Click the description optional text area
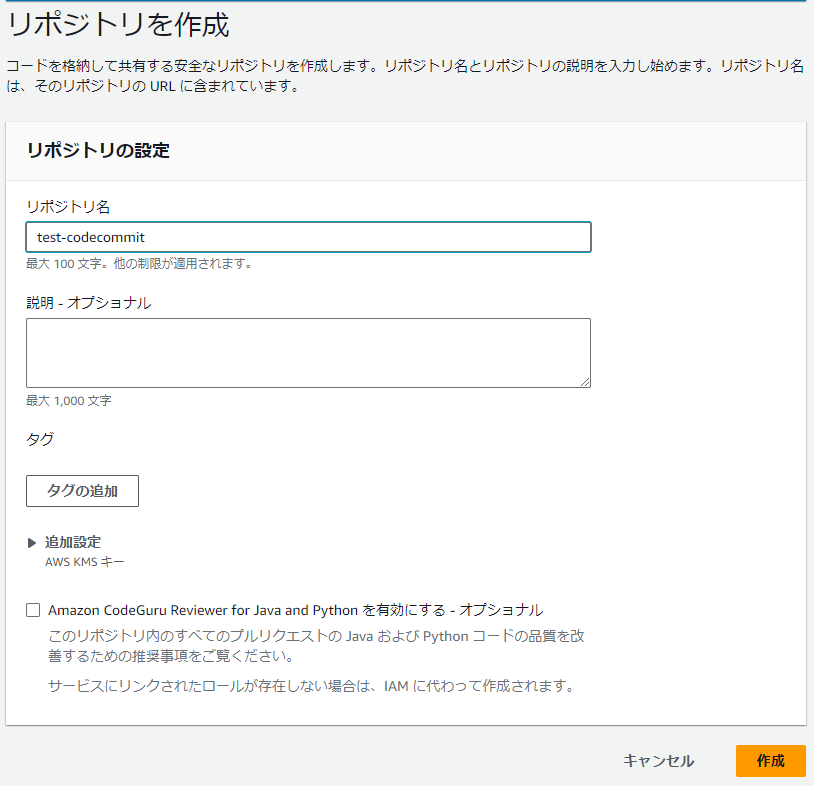This screenshot has width=814, height=786. pos(308,353)
